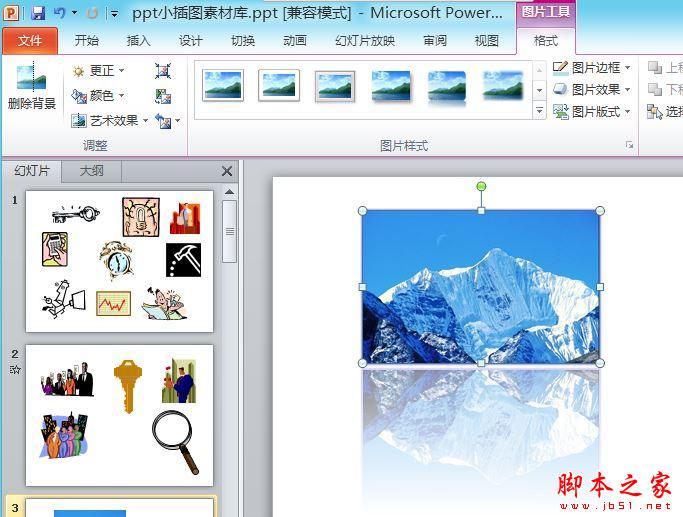Open the 文件 tab
The width and height of the screenshot is (683, 517).
[x=30, y=41]
